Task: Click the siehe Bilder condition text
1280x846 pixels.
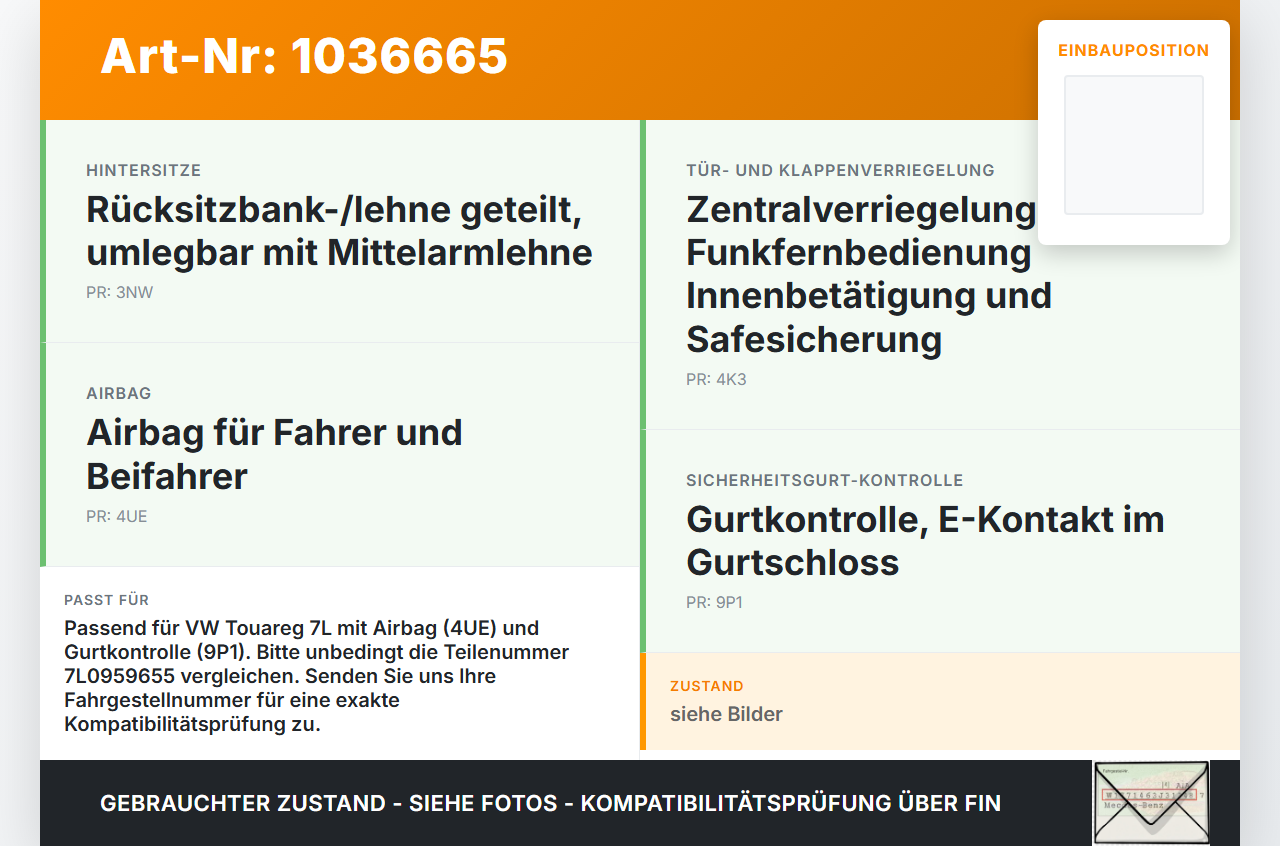Action: pos(726,714)
